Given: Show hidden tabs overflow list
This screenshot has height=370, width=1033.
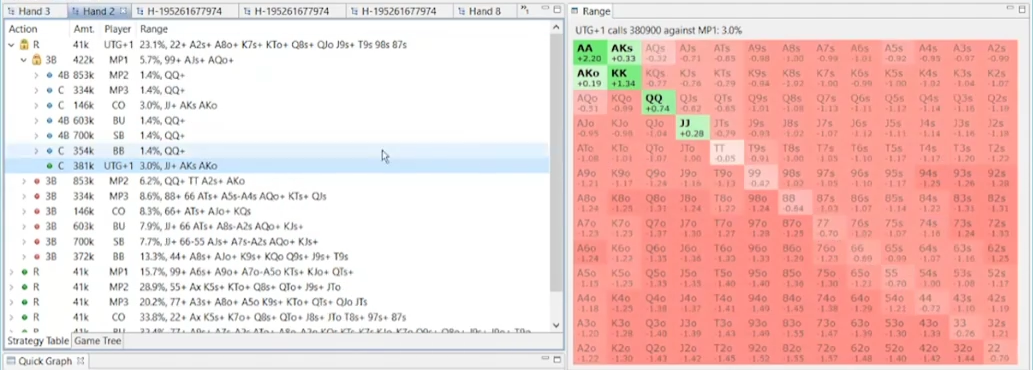Looking at the screenshot, I should pyautogui.click(x=525, y=10).
